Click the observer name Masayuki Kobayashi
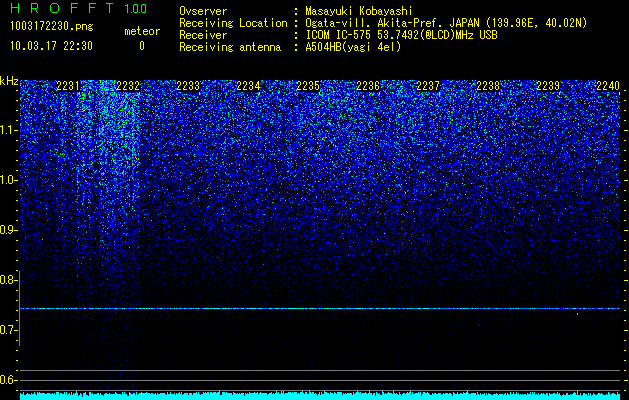Image resolution: width=629 pixels, height=400 pixels. point(359,11)
